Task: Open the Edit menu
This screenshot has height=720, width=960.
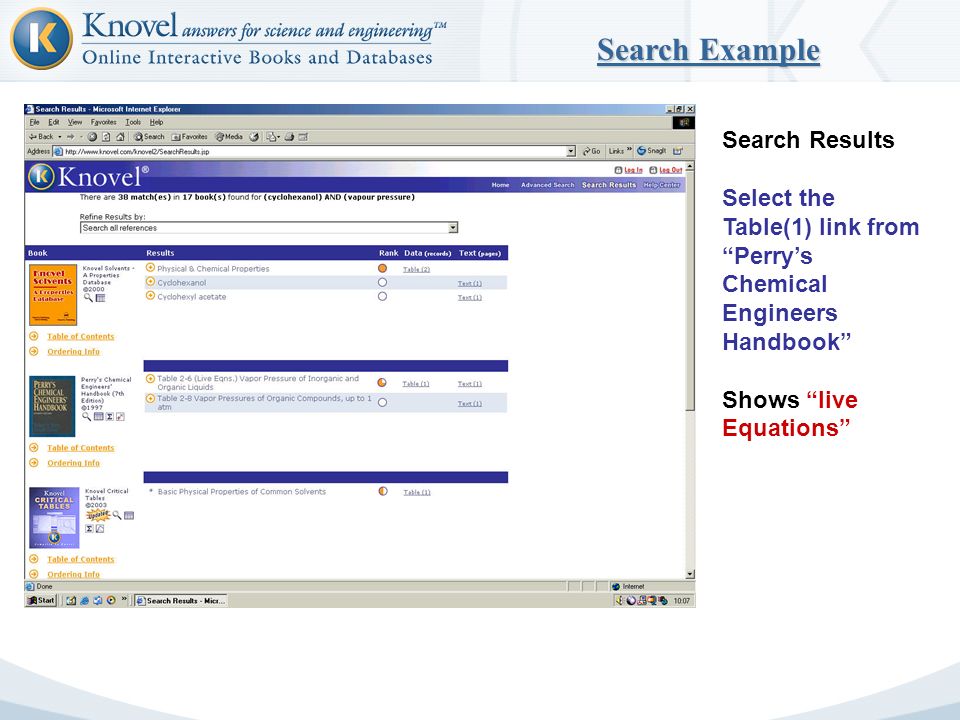Action: (54, 122)
